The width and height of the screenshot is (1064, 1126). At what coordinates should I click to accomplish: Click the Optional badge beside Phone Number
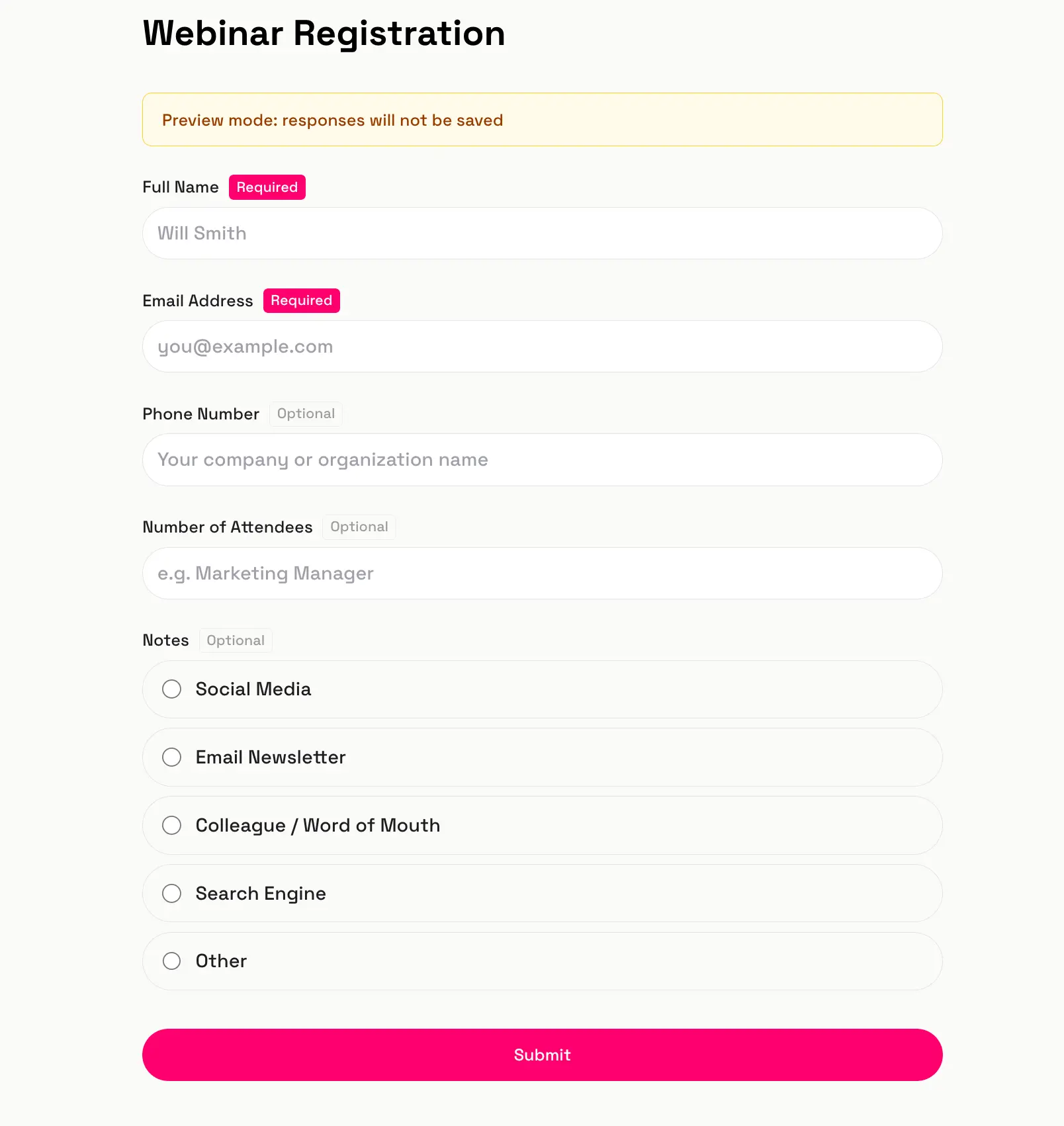click(x=306, y=414)
